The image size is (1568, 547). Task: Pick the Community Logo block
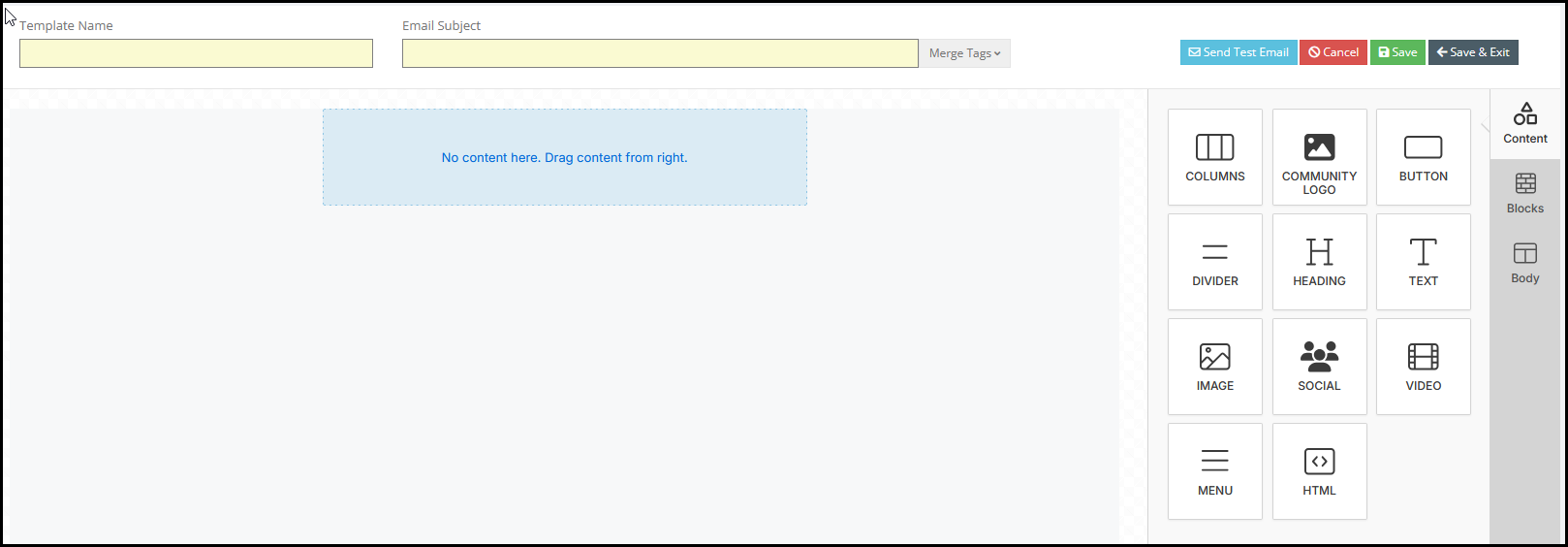pyautogui.click(x=1319, y=157)
